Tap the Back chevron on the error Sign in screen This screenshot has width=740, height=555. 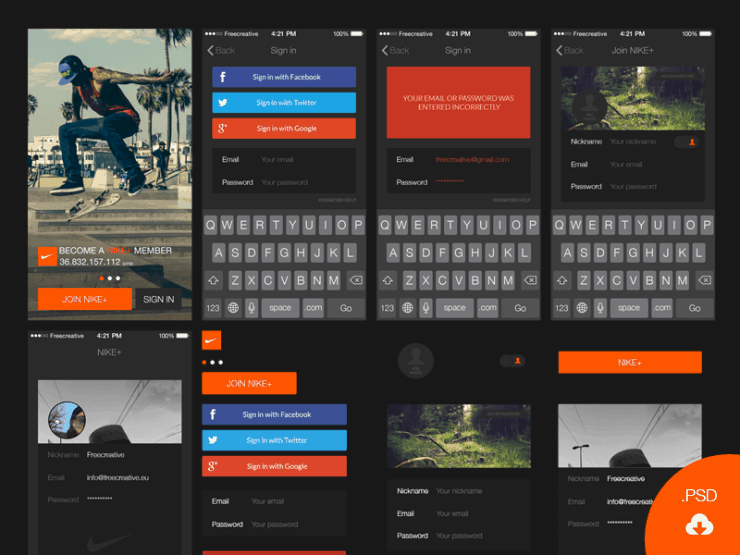pyautogui.click(x=386, y=50)
